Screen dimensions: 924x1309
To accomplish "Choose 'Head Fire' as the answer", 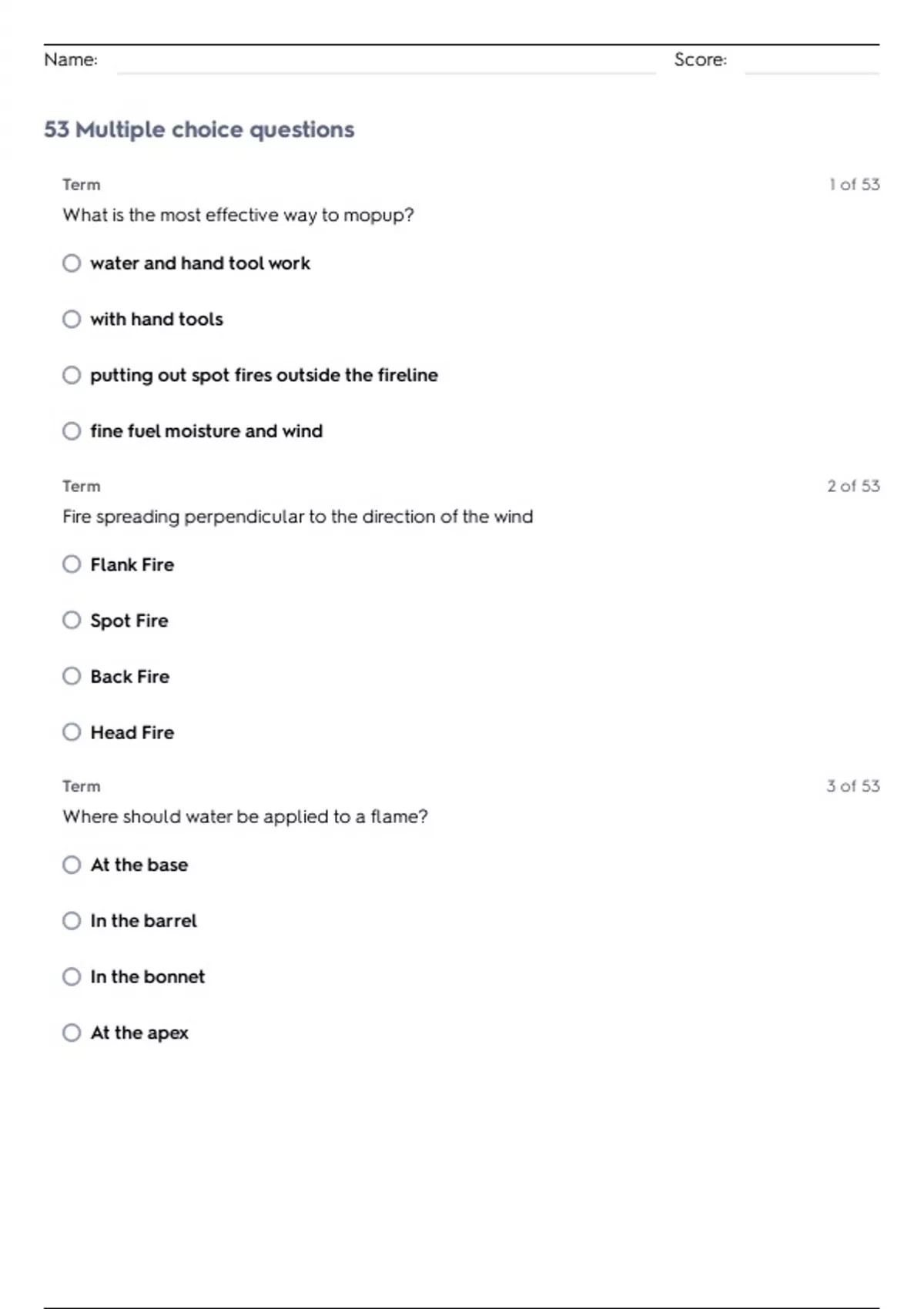I will (x=72, y=732).
